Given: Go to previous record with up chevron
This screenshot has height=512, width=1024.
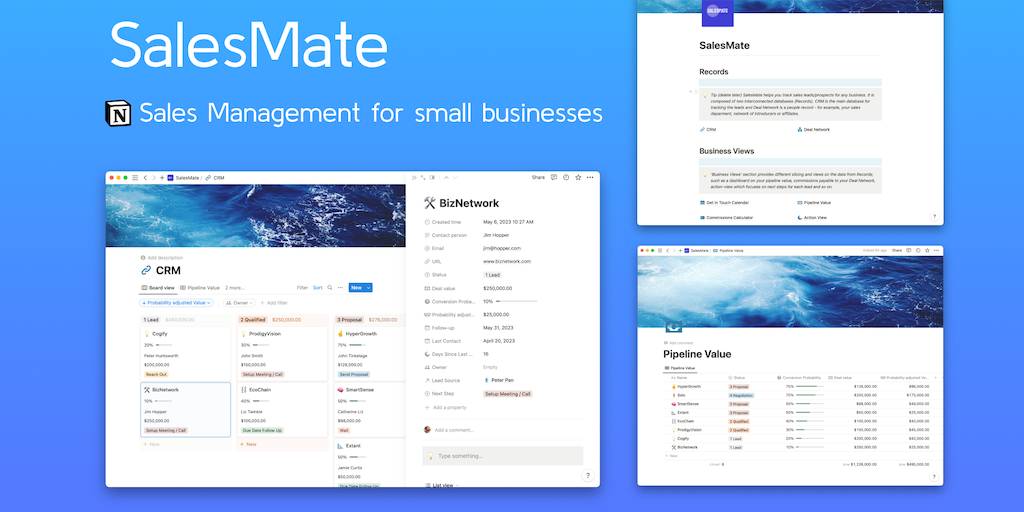Looking at the screenshot, I should tap(447, 177).
